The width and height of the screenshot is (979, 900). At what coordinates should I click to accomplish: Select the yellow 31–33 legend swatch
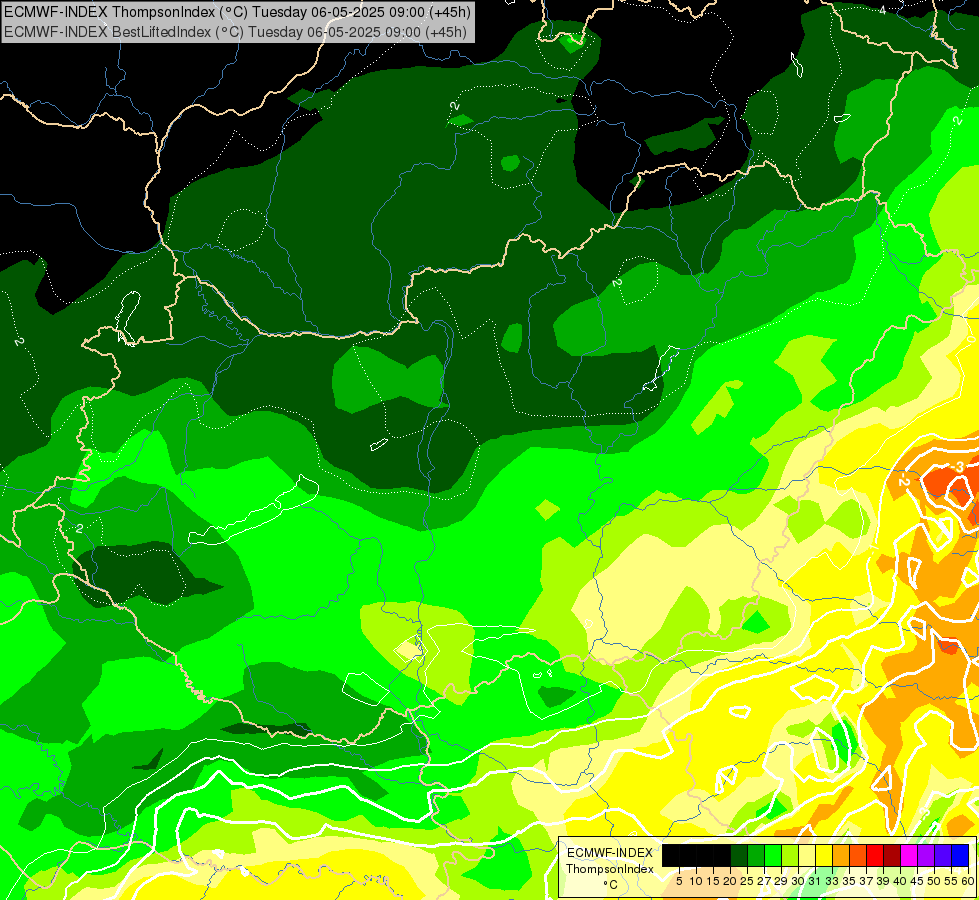[x=824, y=855]
